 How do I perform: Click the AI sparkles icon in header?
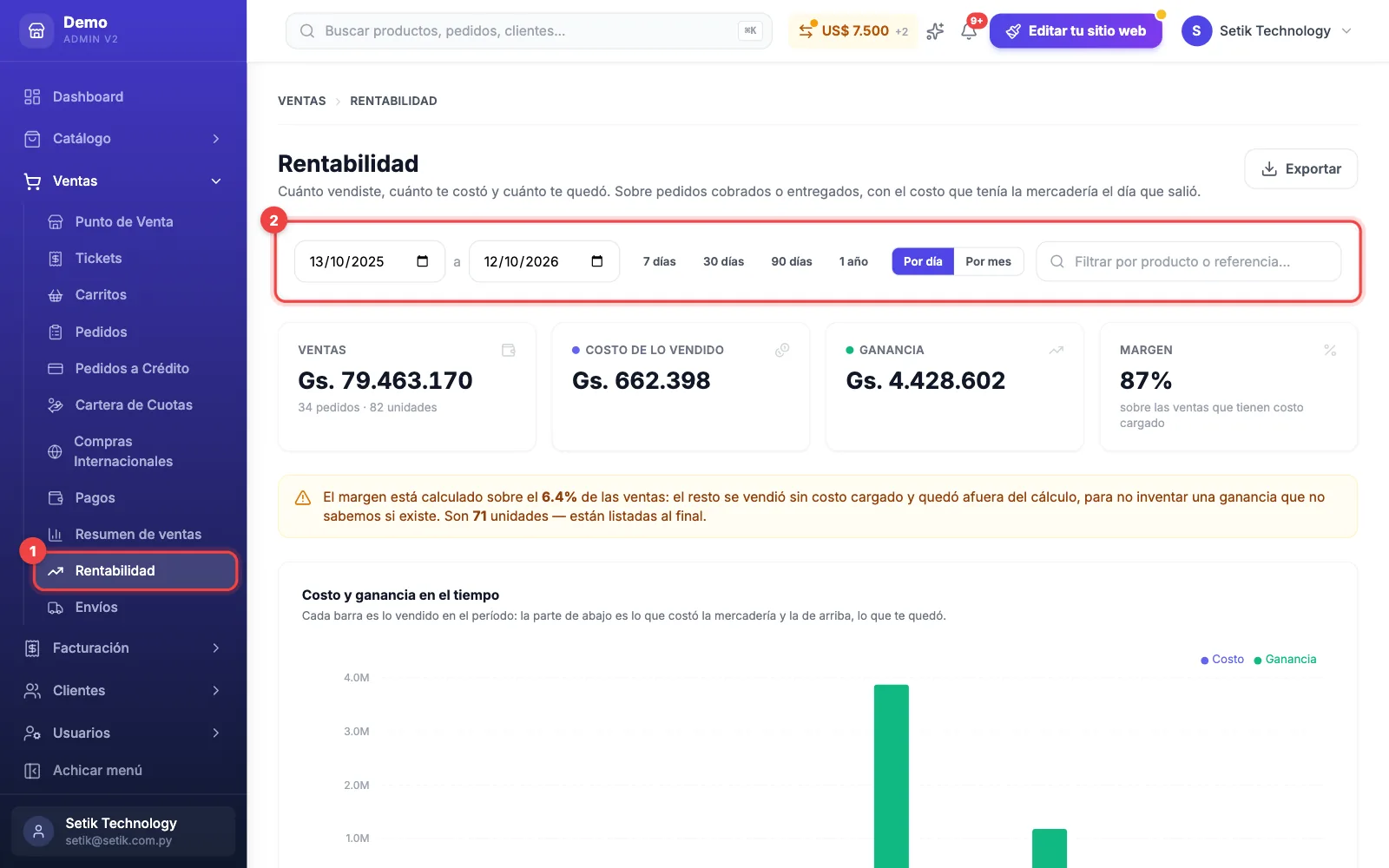pyautogui.click(x=935, y=31)
